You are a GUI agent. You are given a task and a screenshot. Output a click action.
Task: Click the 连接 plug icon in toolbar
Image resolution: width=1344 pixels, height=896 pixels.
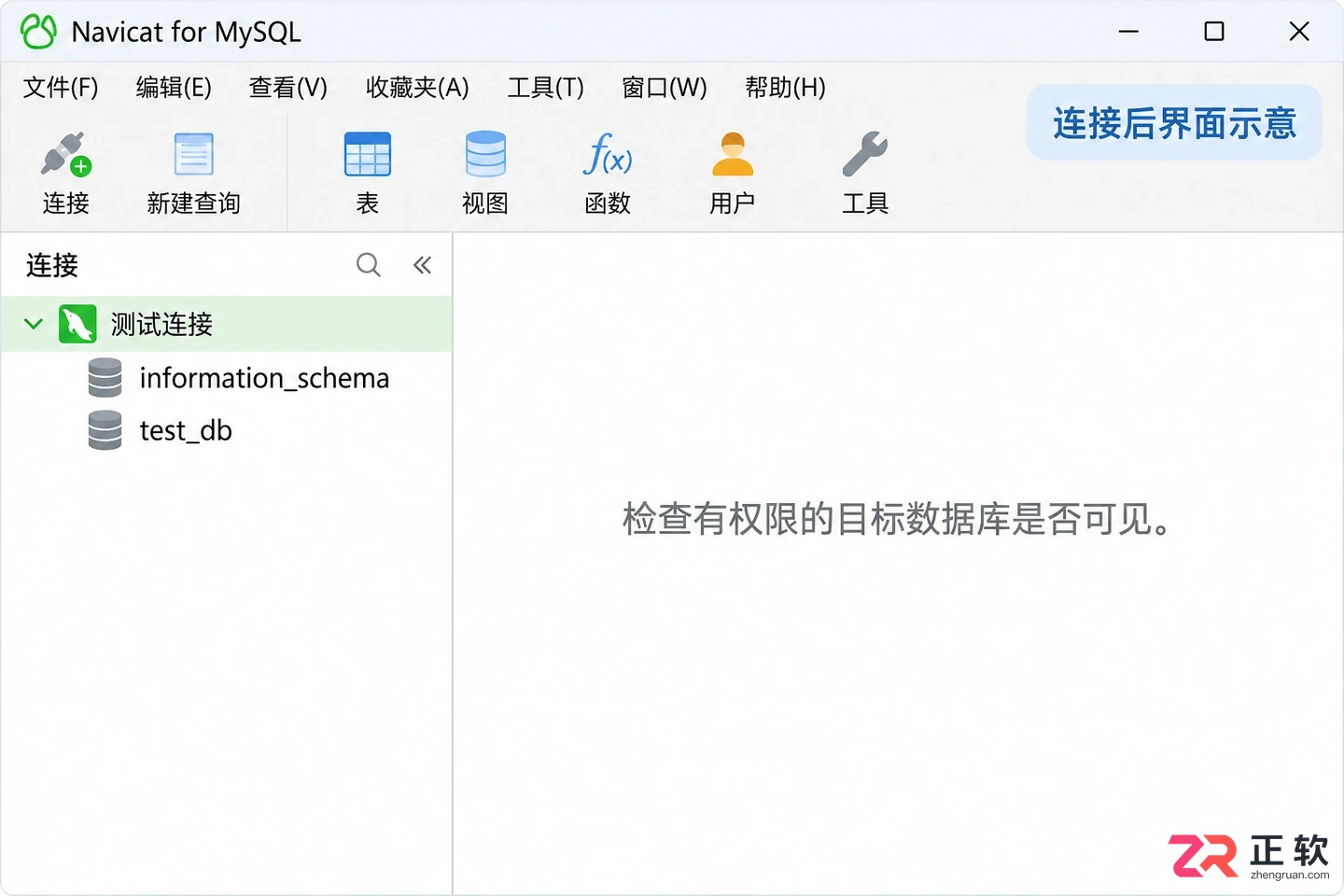coord(65,154)
